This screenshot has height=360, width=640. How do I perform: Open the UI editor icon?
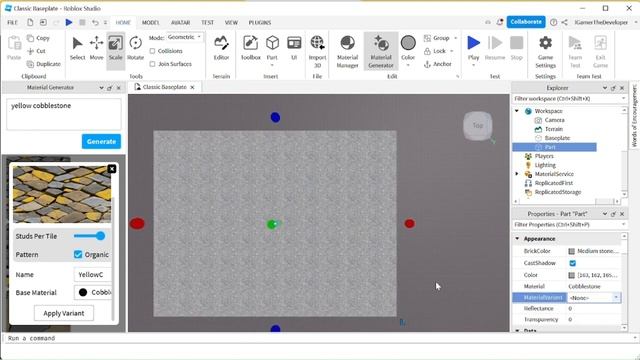click(x=294, y=48)
